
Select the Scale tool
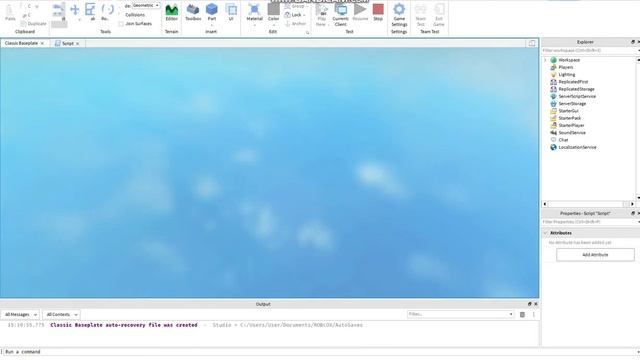click(90, 12)
